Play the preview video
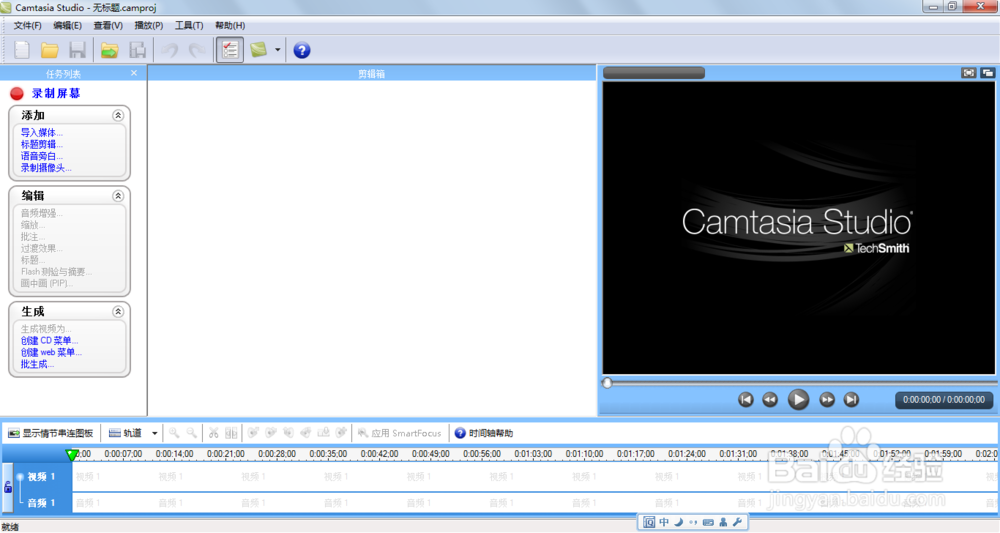The image size is (1000, 533). [798, 400]
